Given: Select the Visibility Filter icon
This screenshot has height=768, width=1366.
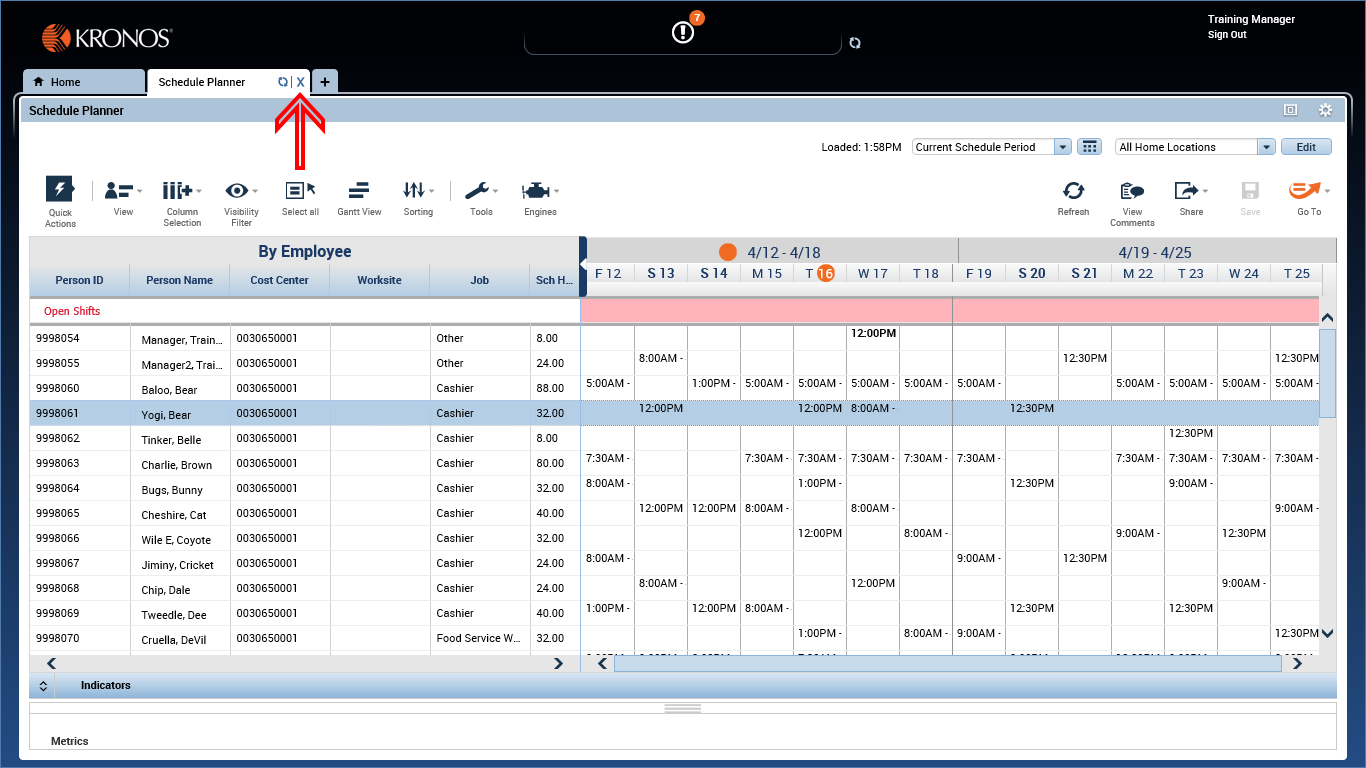Looking at the screenshot, I should coord(240,191).
